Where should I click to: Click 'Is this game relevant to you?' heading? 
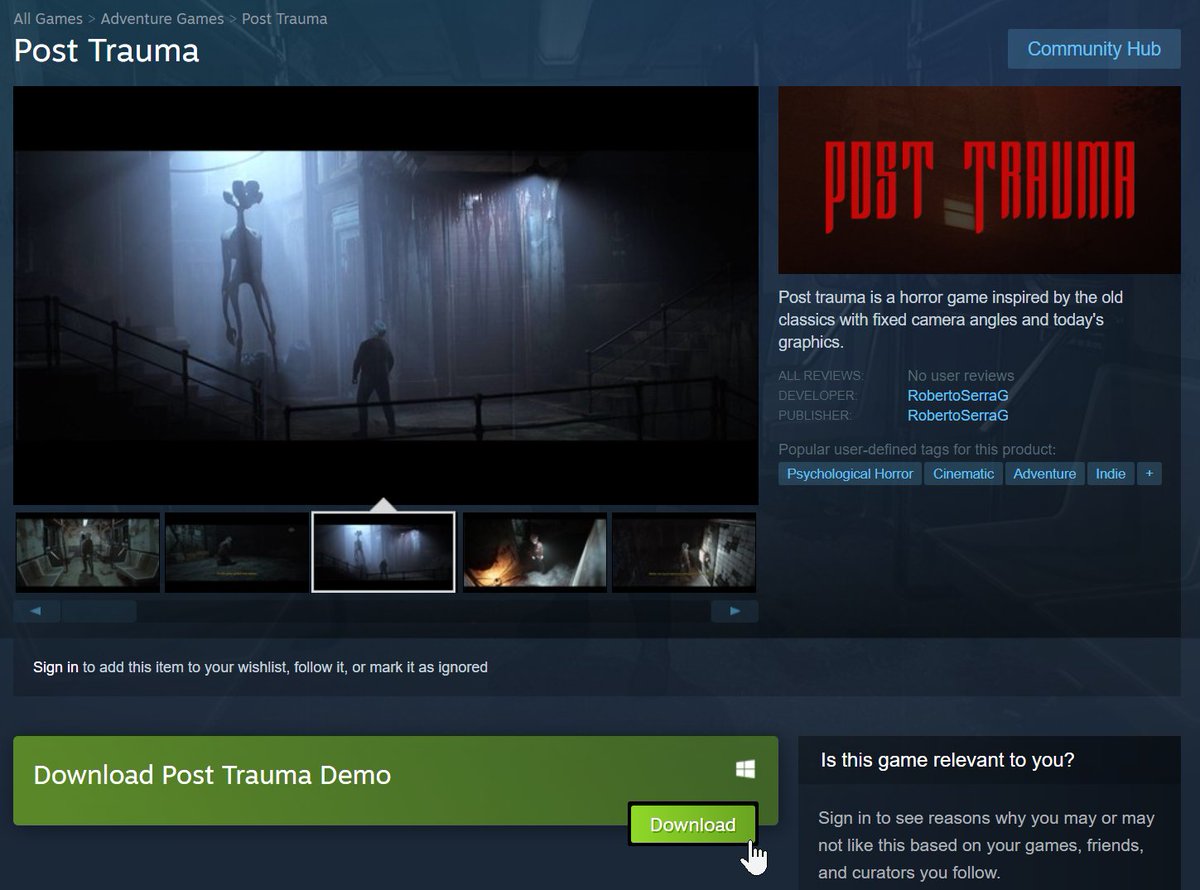tap(948, 760)
